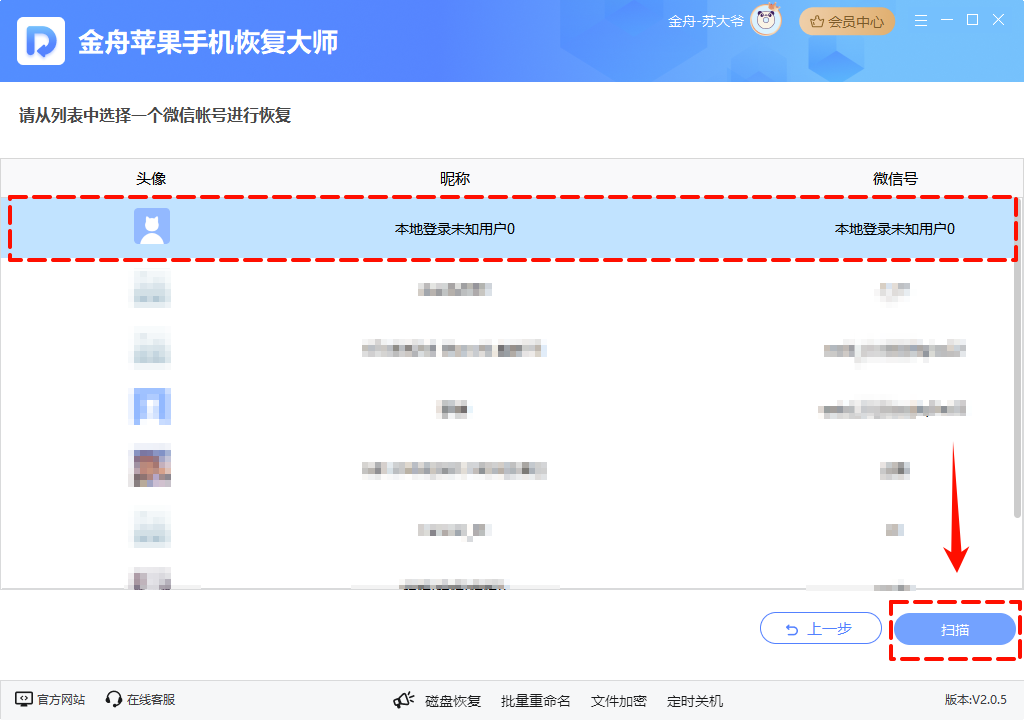The height and width of the screenshot is (720, 1024).
Task: Click the 金舟苹果手机恢复大师 title text
Action: [x=208, y=42]
